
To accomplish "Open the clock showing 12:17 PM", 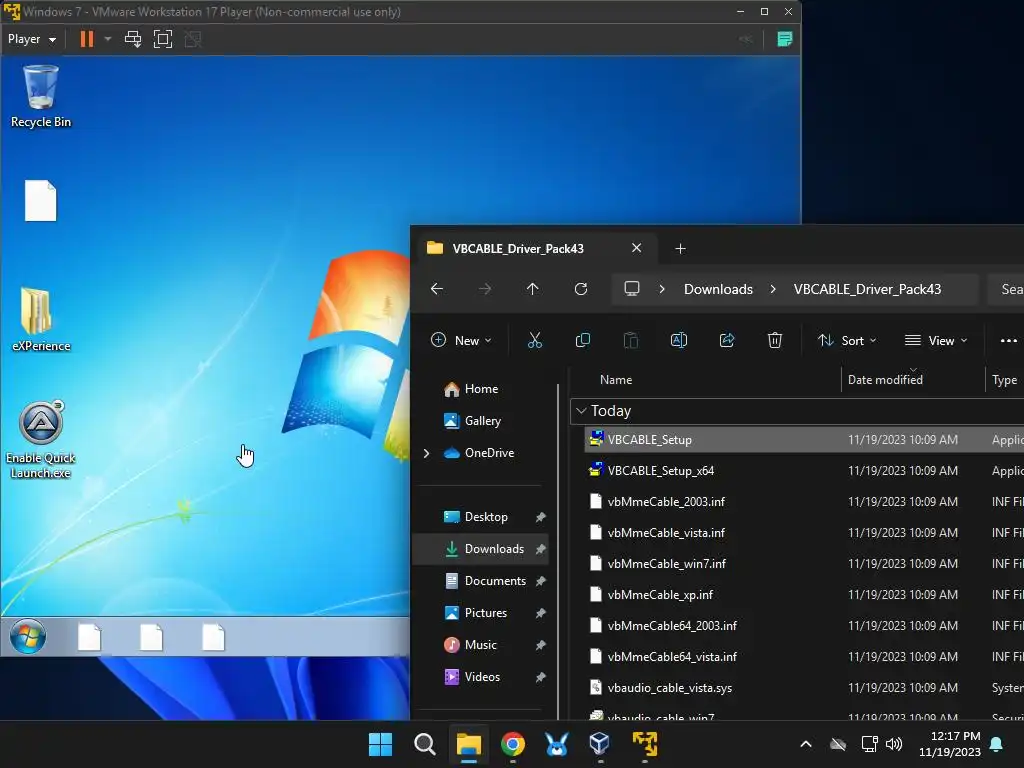I will point(950,744).
